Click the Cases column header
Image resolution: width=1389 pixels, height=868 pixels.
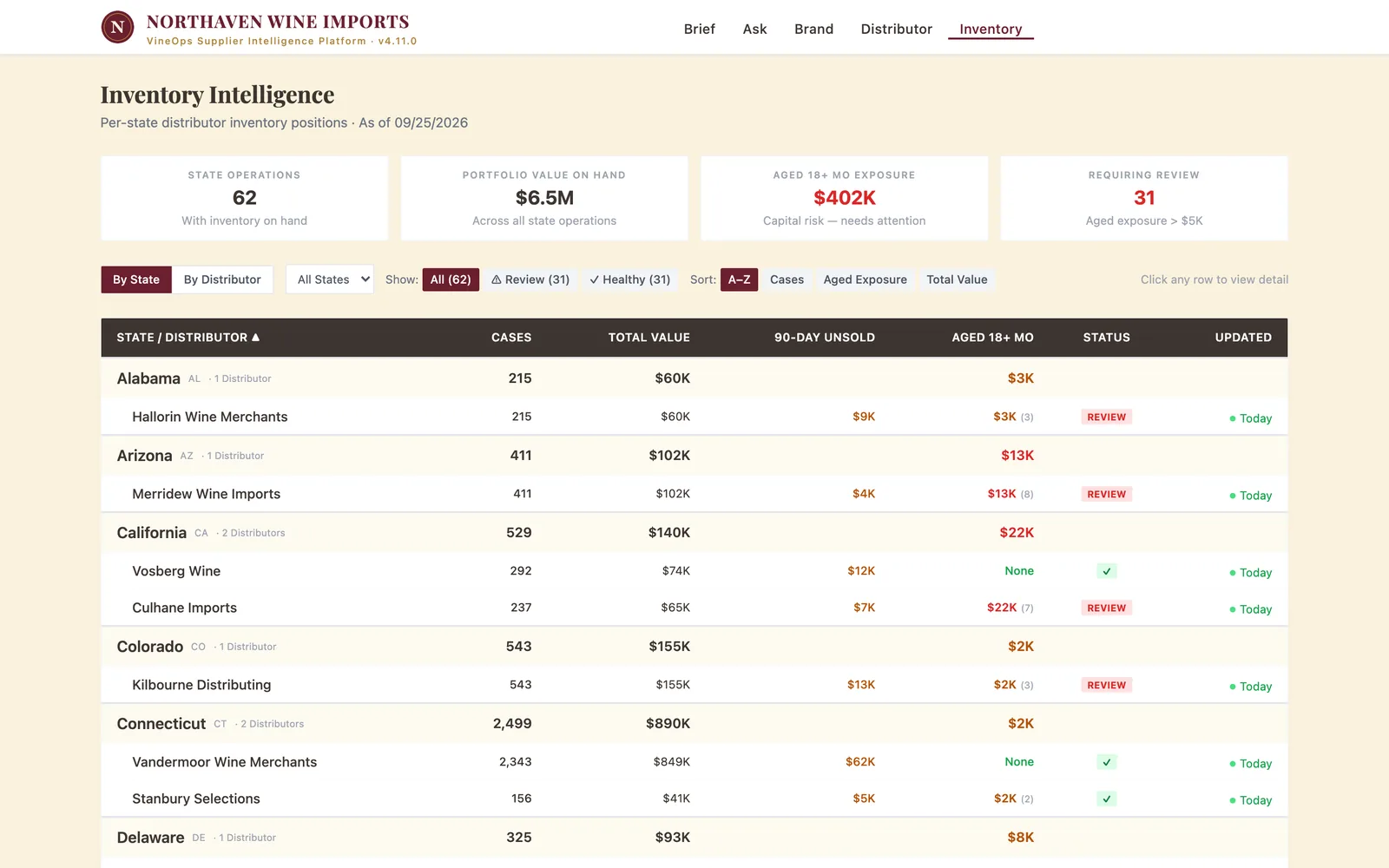[x=511, y=337]
